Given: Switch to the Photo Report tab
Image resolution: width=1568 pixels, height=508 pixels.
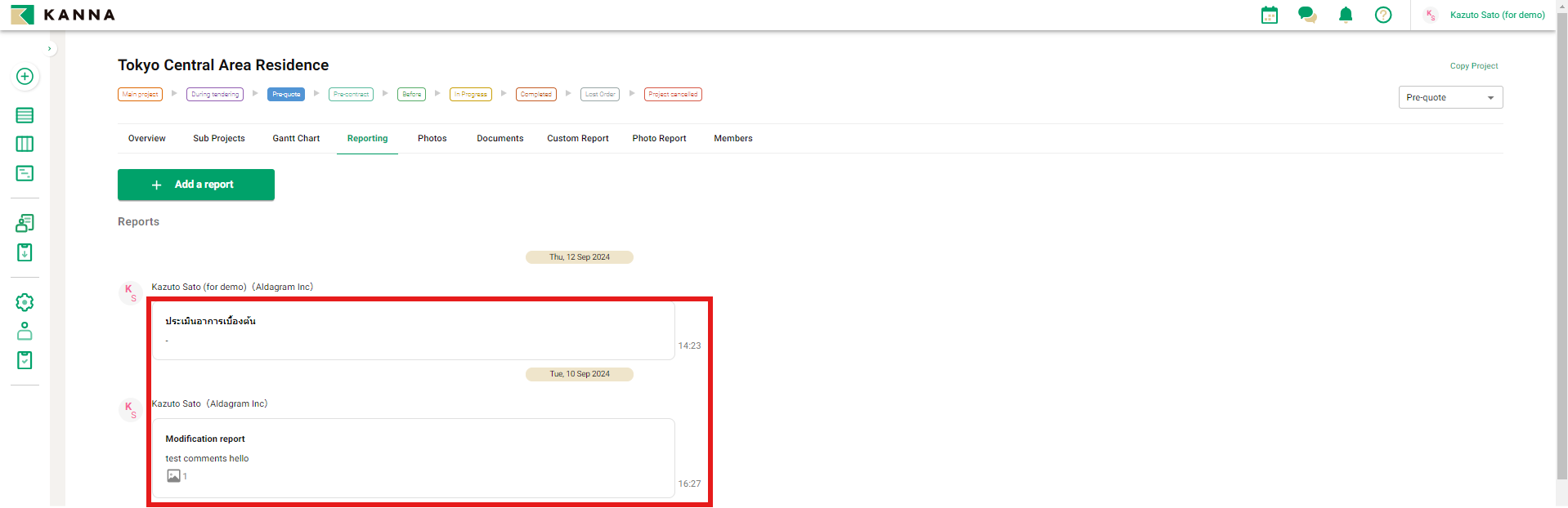Looking at the screenshot, I should pos(659,139).
